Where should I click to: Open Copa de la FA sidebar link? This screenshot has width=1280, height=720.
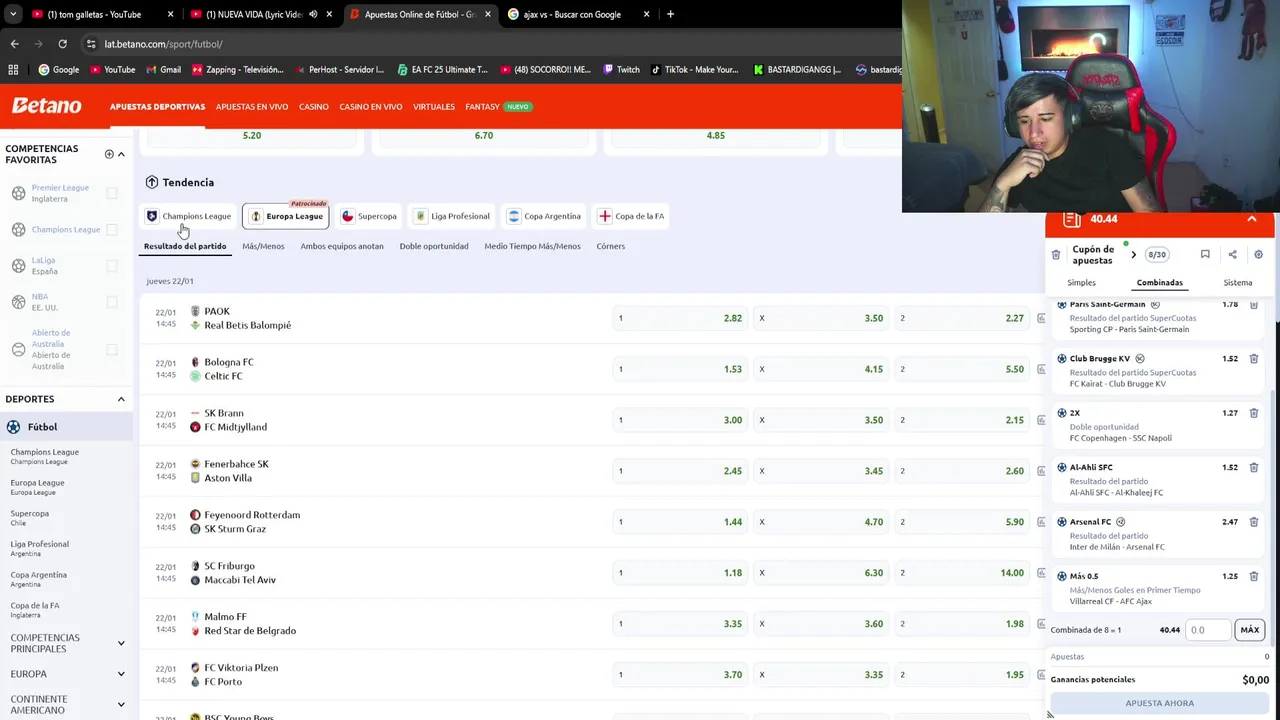pos(35,610)
